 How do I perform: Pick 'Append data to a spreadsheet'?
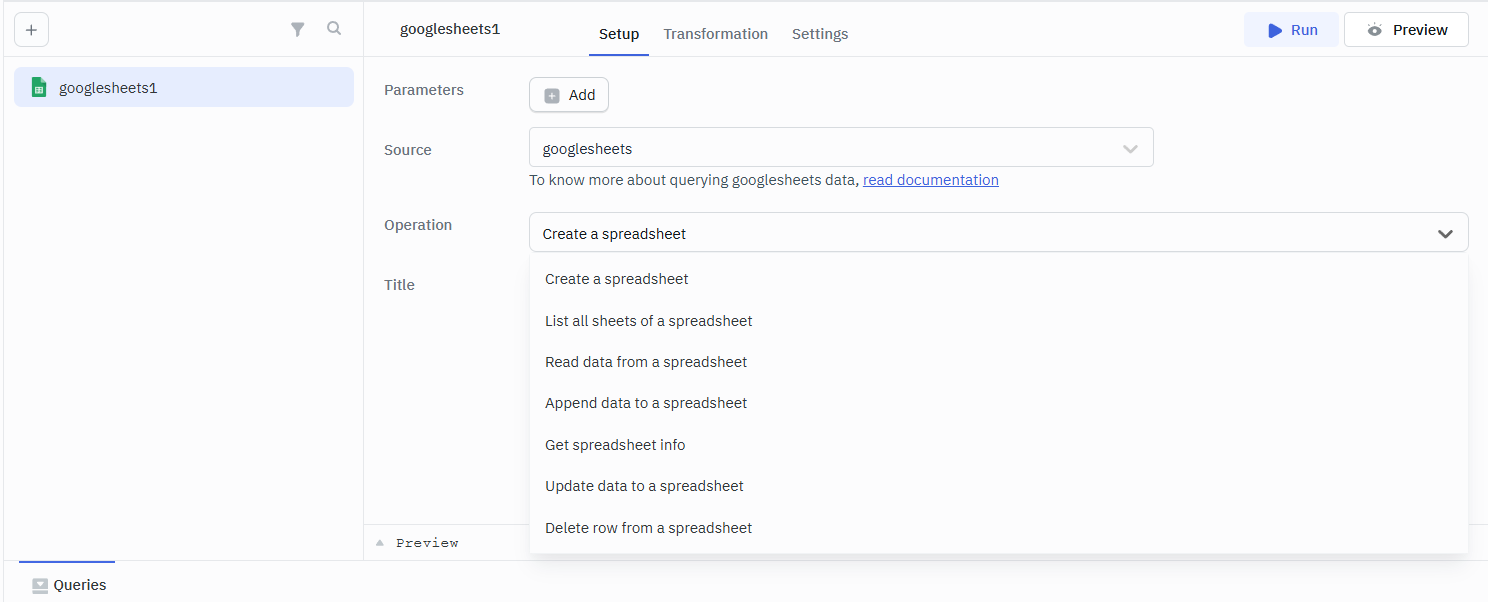tap(645, 403)
